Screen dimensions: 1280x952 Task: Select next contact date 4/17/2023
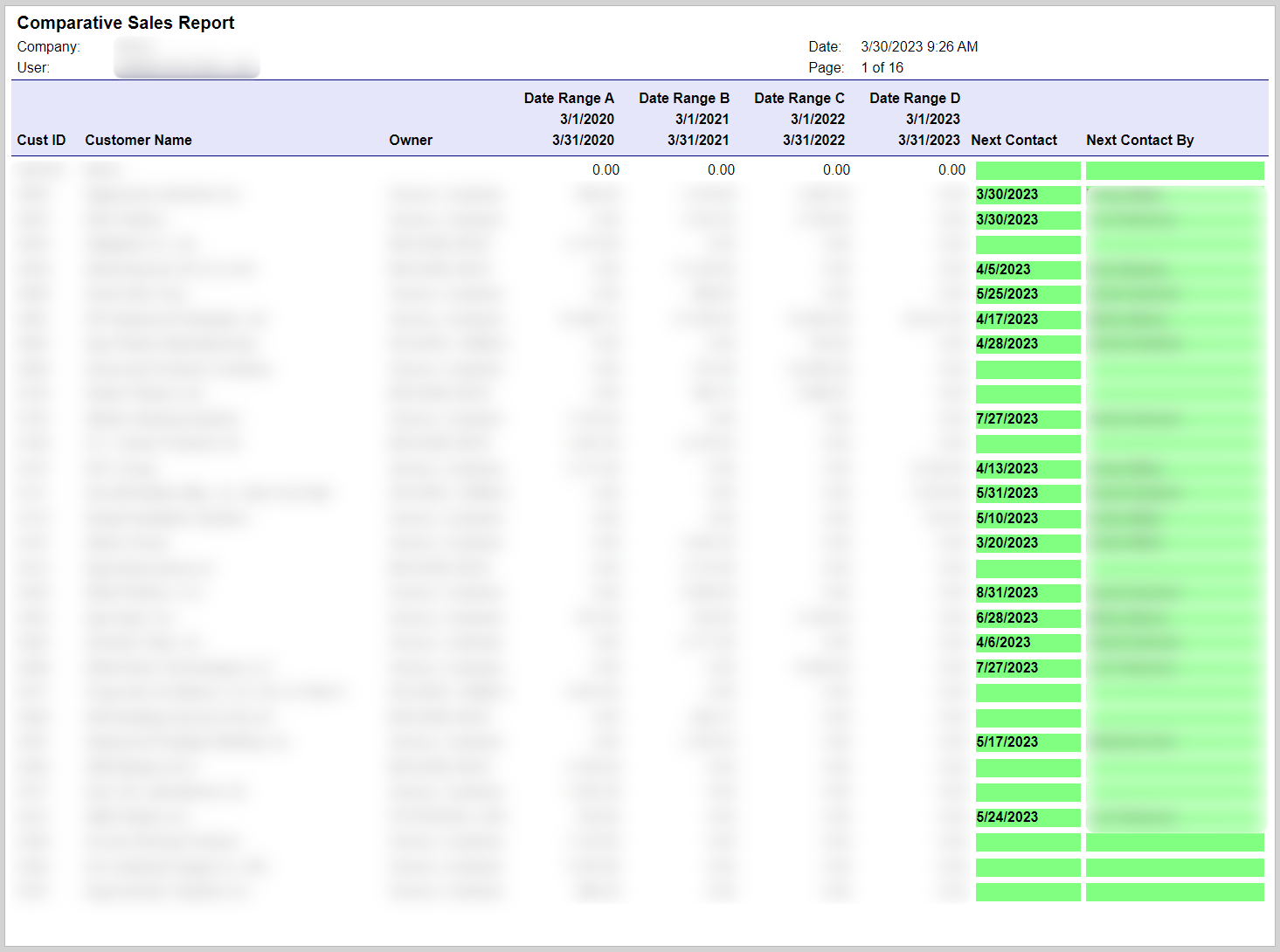pos(1007,319)
